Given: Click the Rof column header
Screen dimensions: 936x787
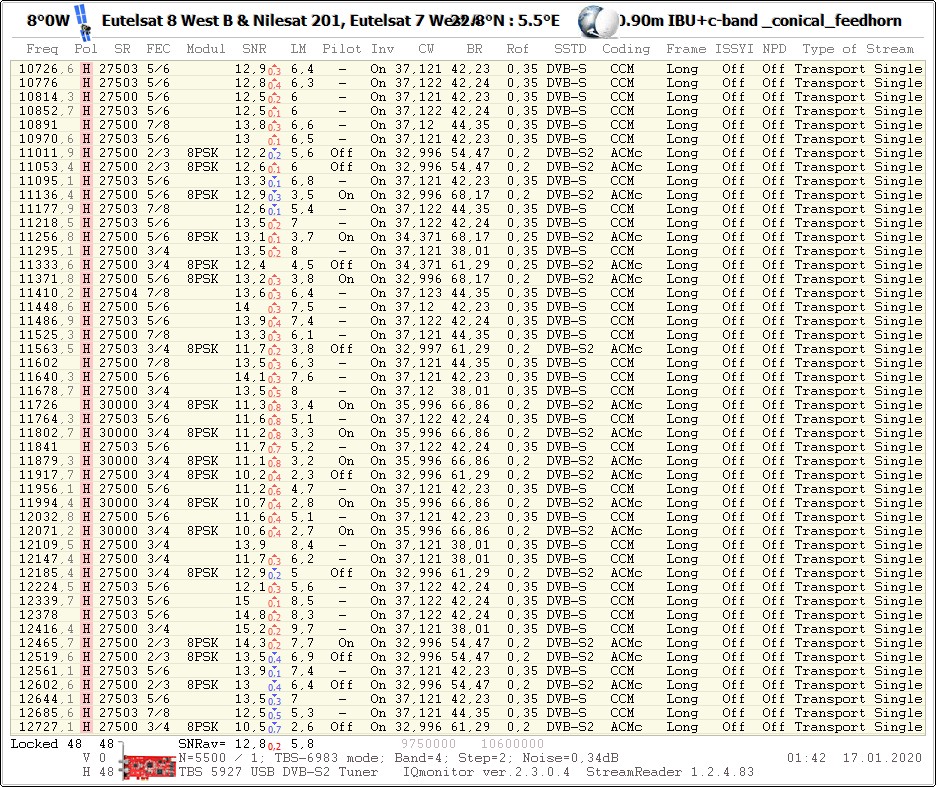Looking at the screenshot, I should coord(518,49).
